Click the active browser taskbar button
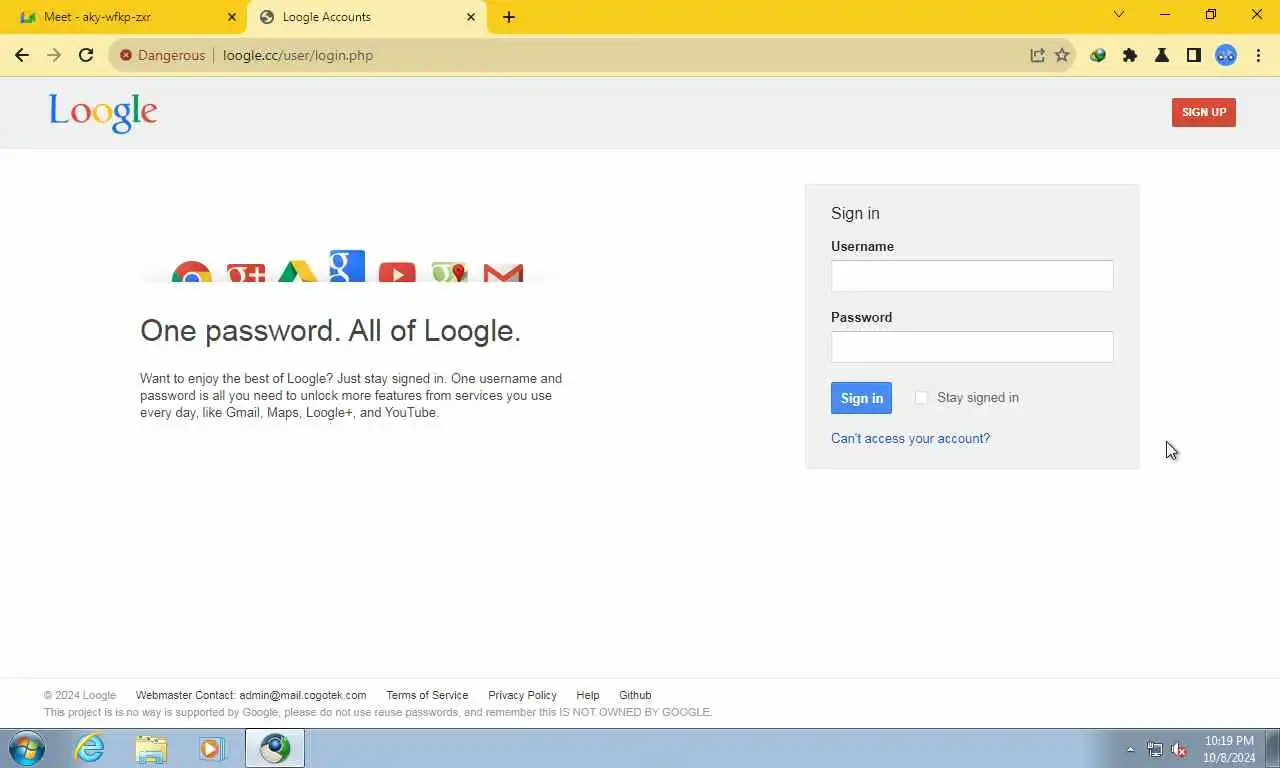 click(x=275, y=748)
